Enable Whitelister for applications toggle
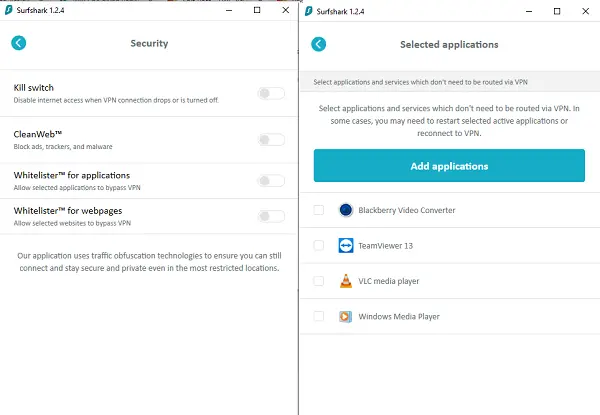Image resolution: width=600 pixels, height=415 pixels. pos(271,181)
